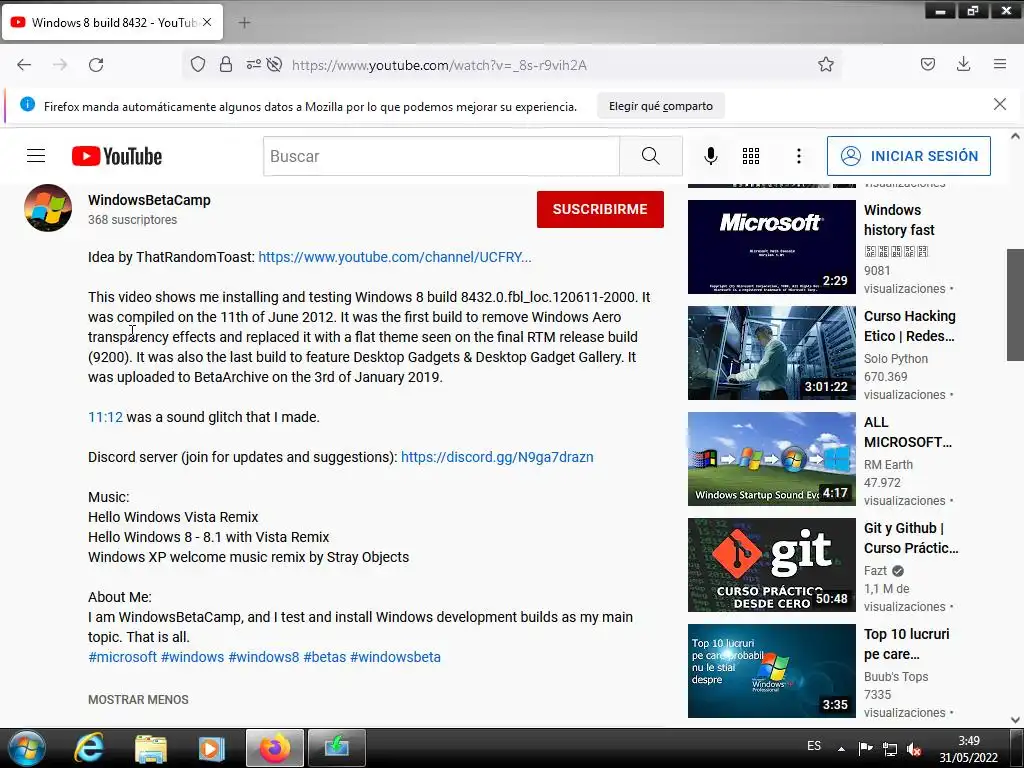
Task: Open the Firefox hamburger menu
Action: 1000,64
